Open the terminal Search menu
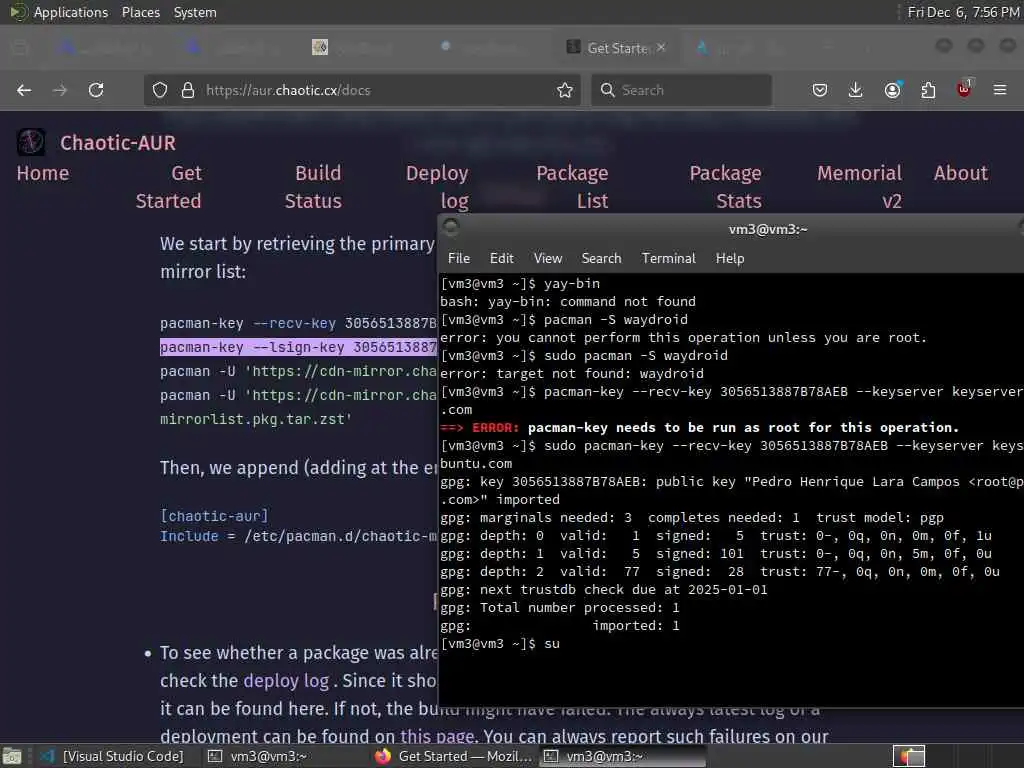The image size is (1024, 768). tap(601, 258)
